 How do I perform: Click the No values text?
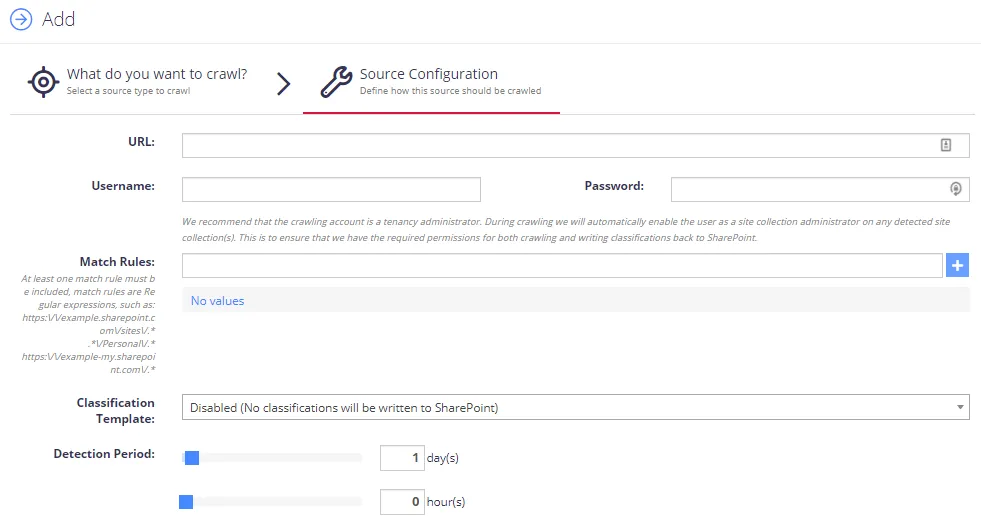click(217, 301)
